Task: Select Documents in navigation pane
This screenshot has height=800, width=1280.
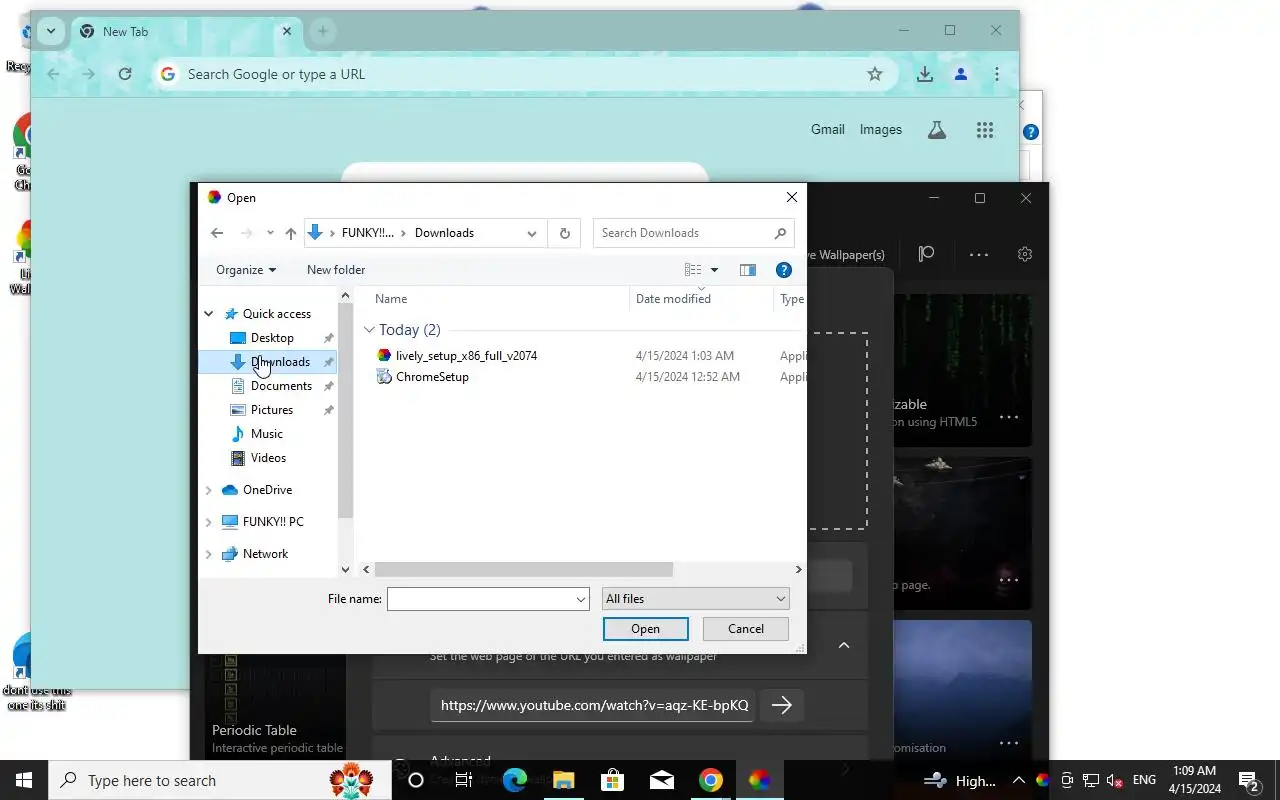Action: pyautogui.click(x=281, y=386)
